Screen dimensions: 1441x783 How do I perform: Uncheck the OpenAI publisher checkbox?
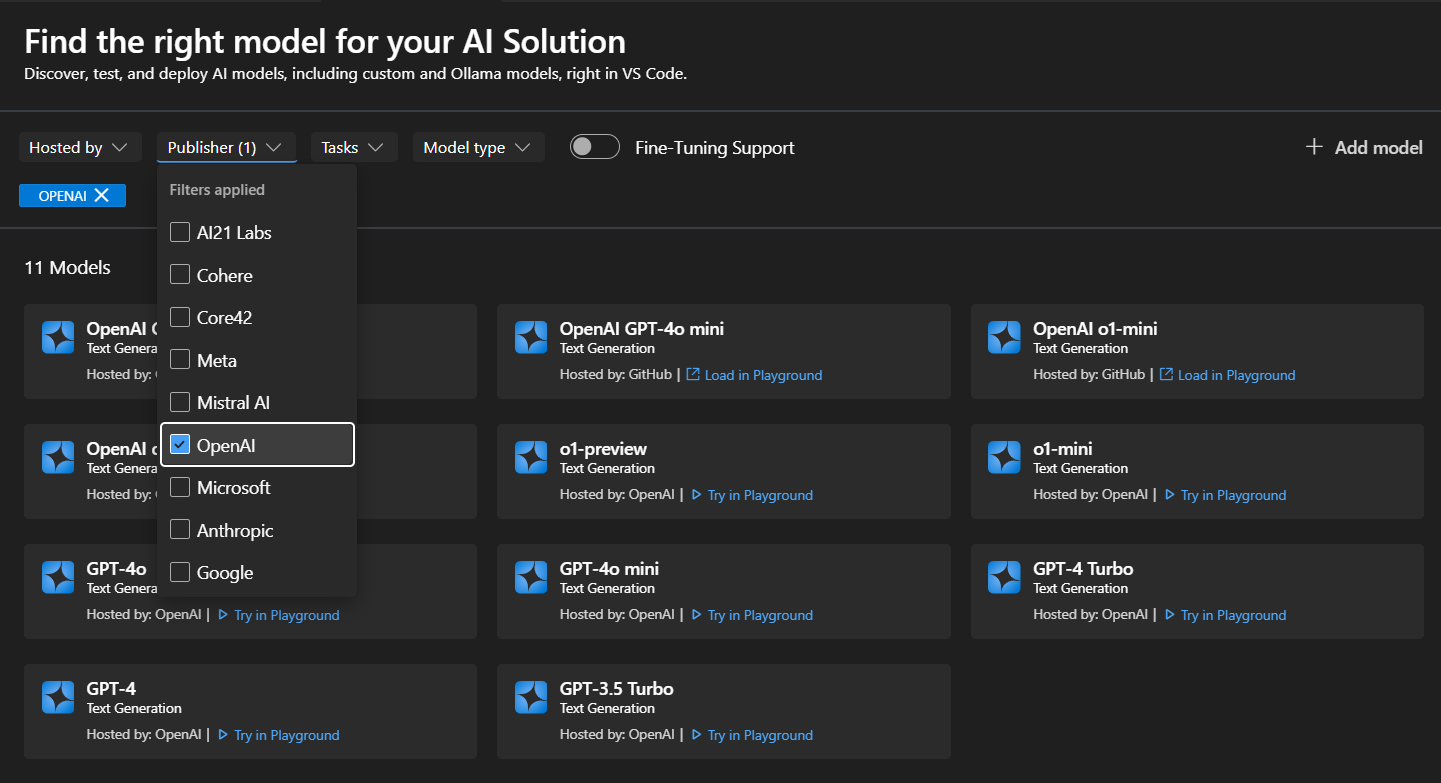tap(180, 445)
